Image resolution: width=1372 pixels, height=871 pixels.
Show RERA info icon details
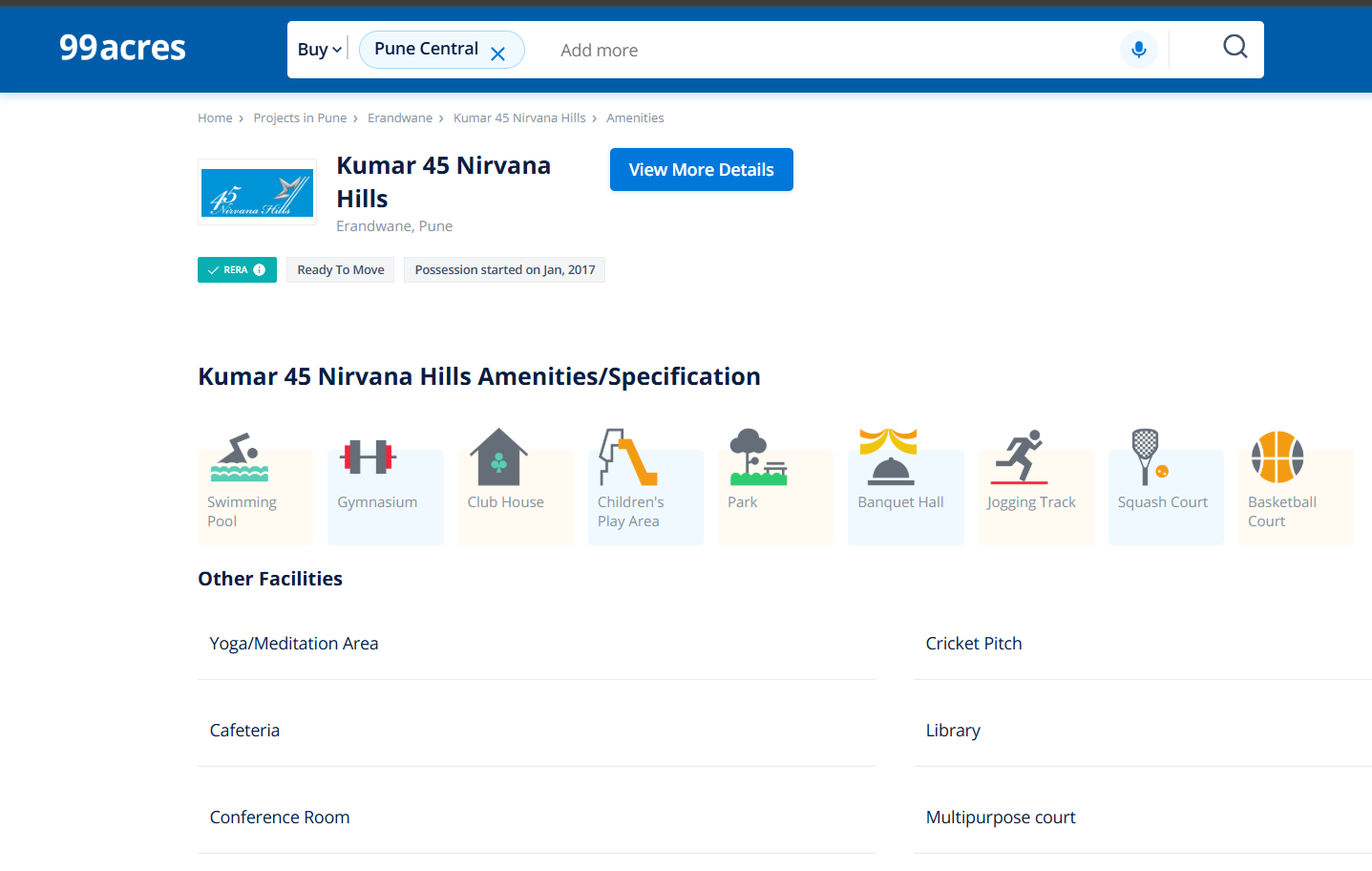[x=260, y=270]
